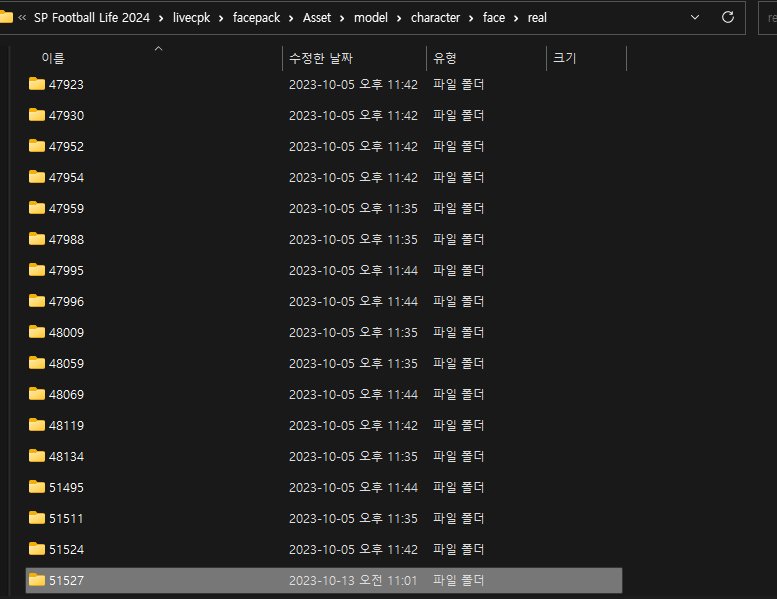Screen dimensions: 777x599
Task: Click the folder icon of 51495
Action: 37,487
